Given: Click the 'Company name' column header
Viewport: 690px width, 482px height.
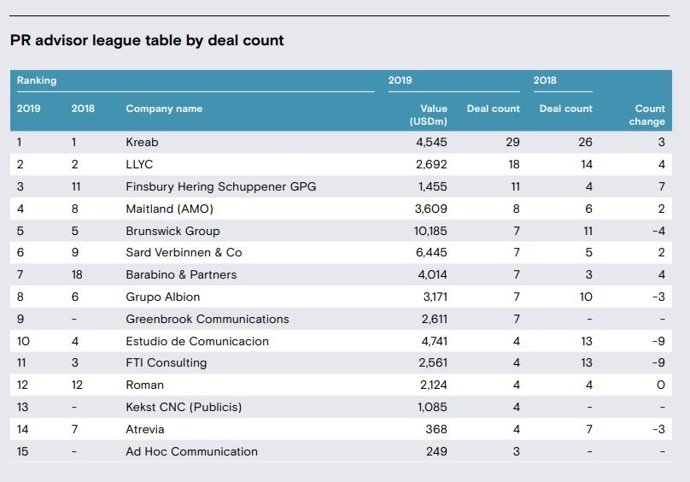Looking at the screenshot, I should tap(164, 109).
